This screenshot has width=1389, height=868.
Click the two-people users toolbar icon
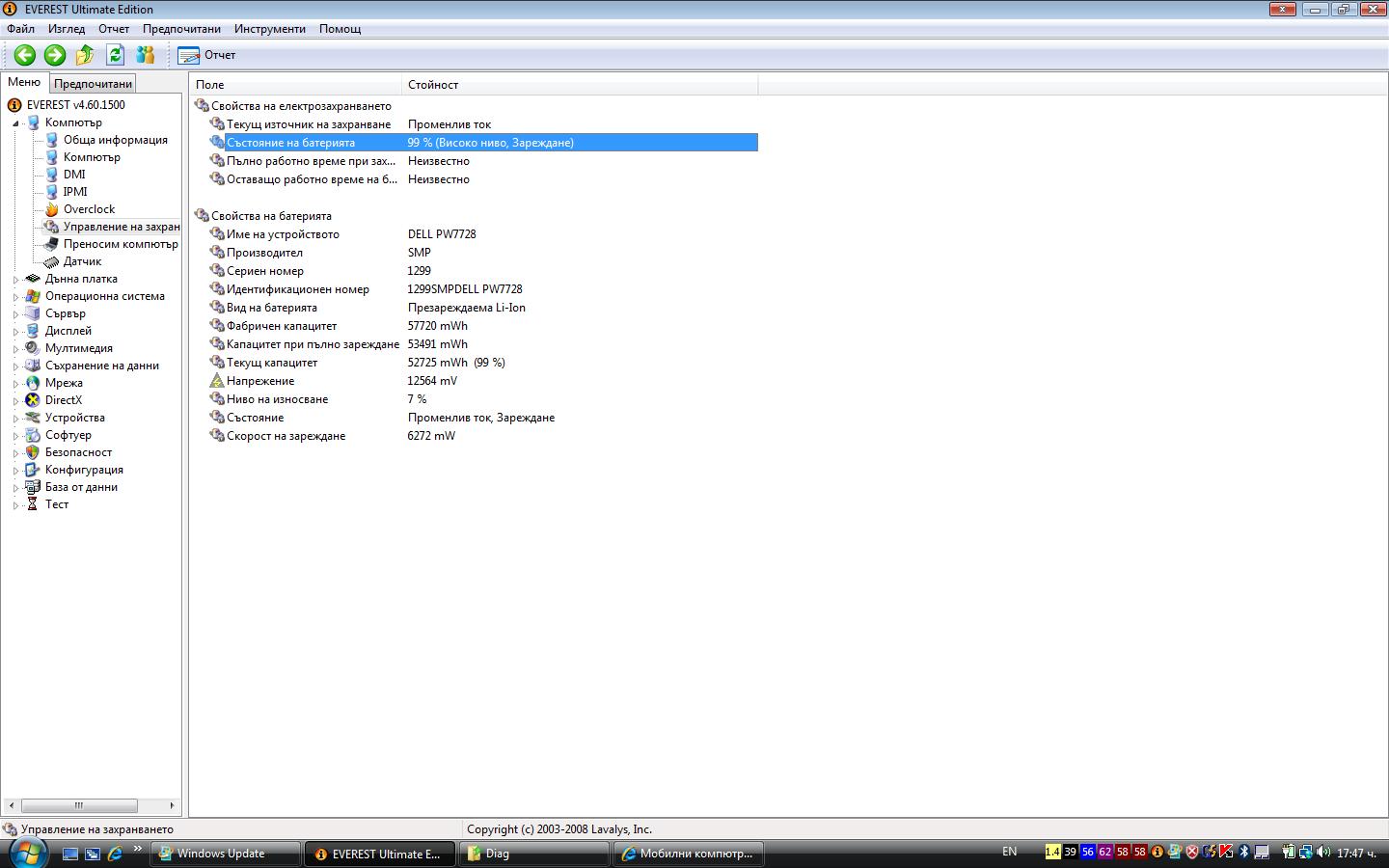[x=146, y=55]
